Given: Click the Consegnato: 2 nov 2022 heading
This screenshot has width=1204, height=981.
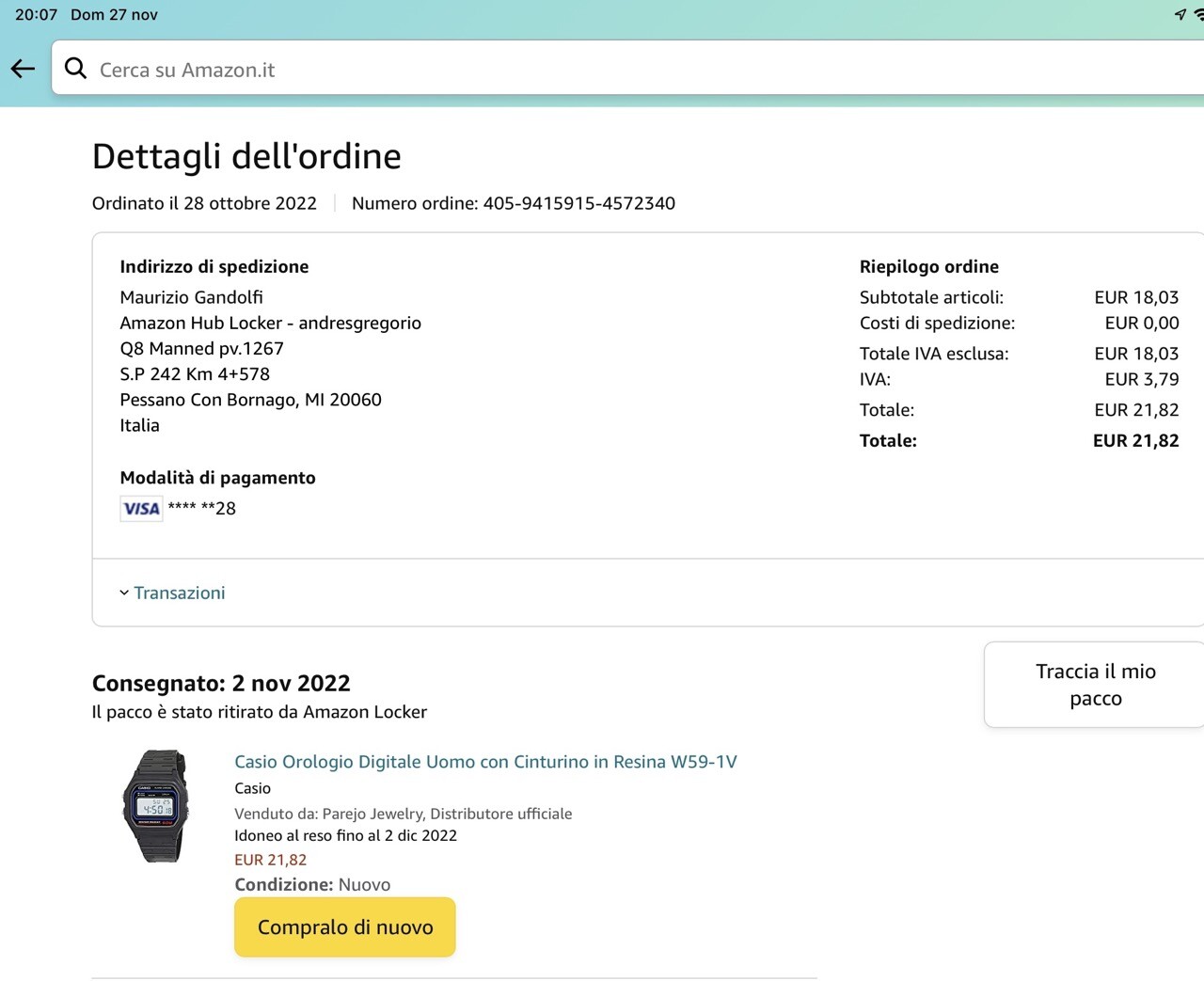Looking at the screenshot, I should 221,683.
